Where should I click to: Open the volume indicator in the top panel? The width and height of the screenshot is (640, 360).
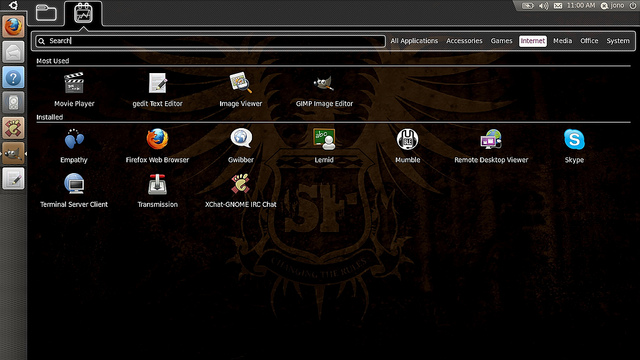point(543,6)
